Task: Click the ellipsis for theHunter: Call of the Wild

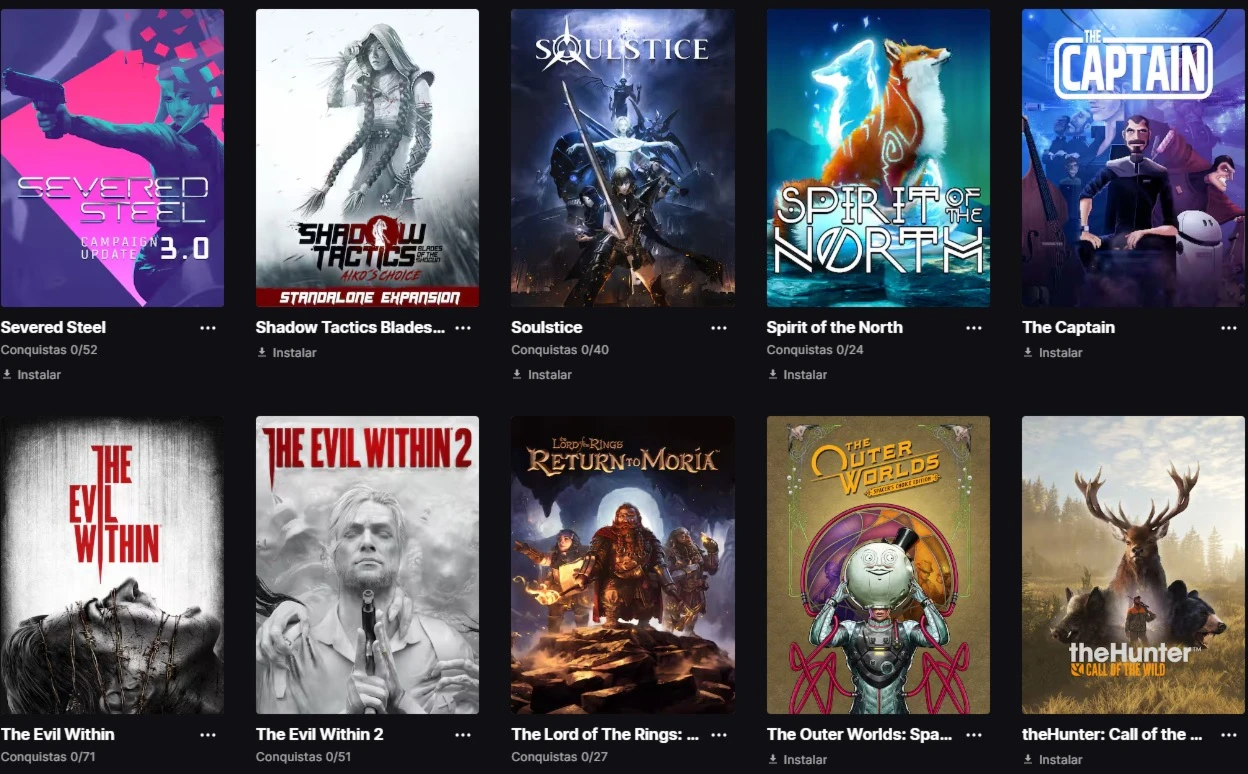Action: (x=1229, y=735)
